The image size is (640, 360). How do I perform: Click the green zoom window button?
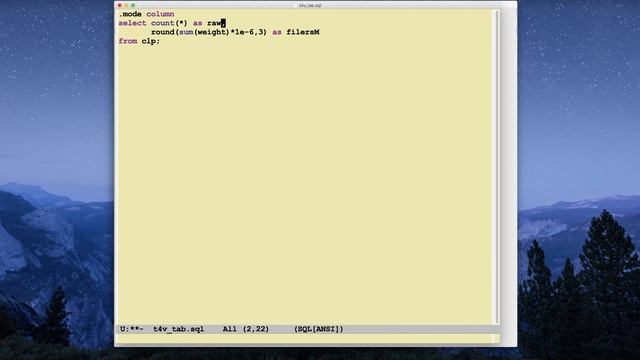[133, 5]
